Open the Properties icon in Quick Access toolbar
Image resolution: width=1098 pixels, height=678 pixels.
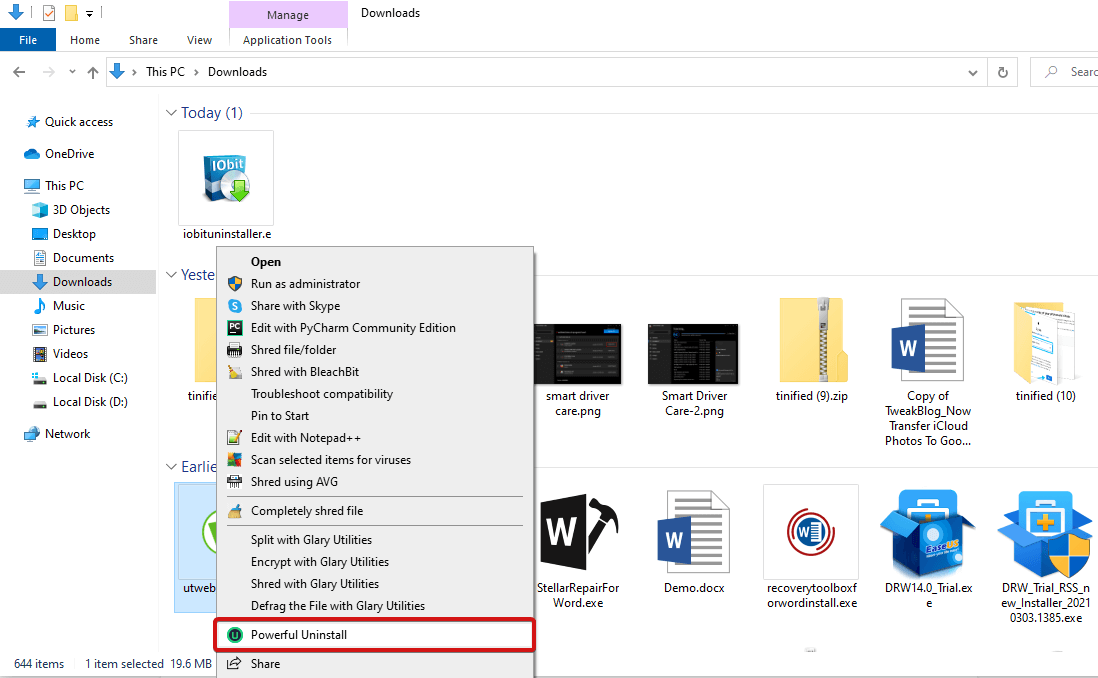coord(48,13)
